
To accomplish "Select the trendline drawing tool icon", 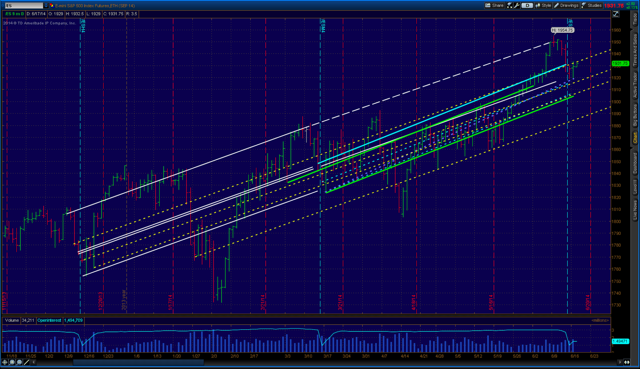I will coord(27,362).
